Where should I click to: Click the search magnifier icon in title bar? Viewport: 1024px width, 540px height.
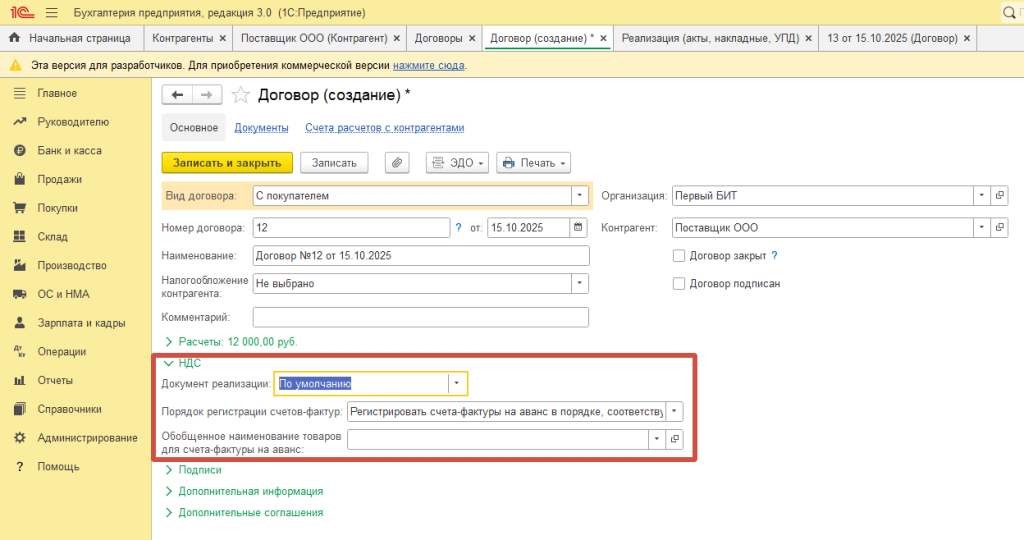point(1010,13)
